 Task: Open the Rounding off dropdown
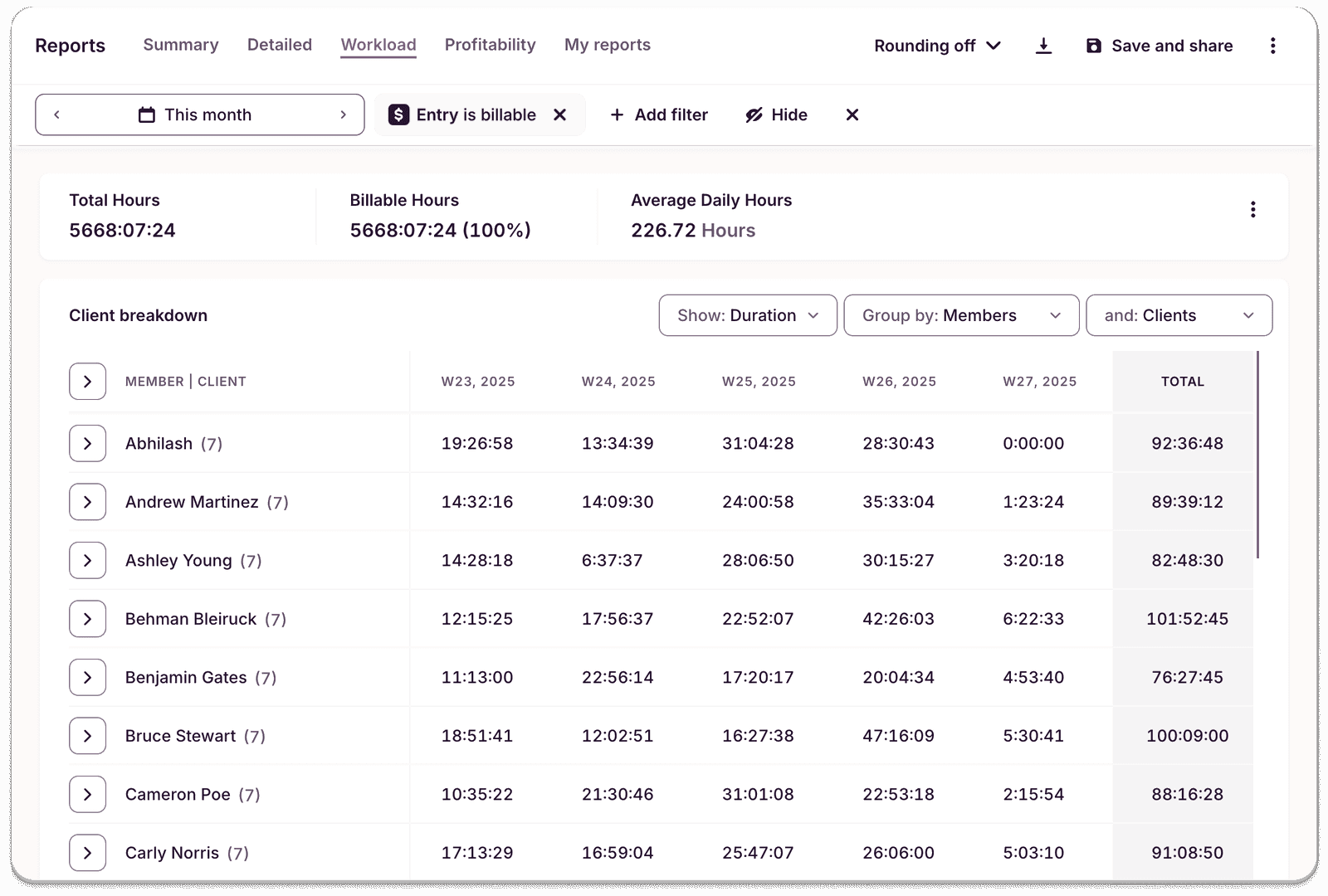[935, 46]
